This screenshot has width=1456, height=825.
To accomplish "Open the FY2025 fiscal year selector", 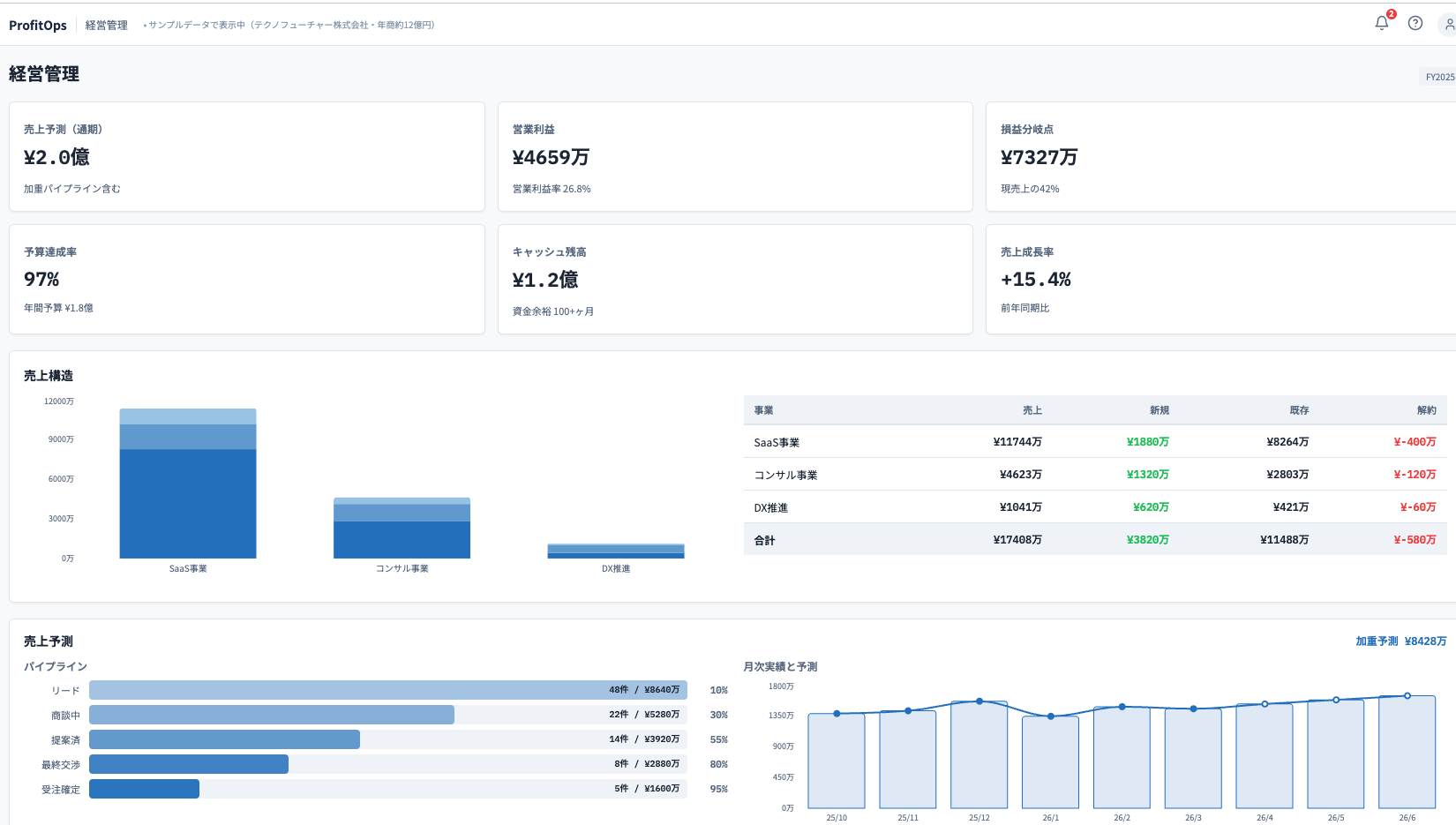I will click(1439, 77).
